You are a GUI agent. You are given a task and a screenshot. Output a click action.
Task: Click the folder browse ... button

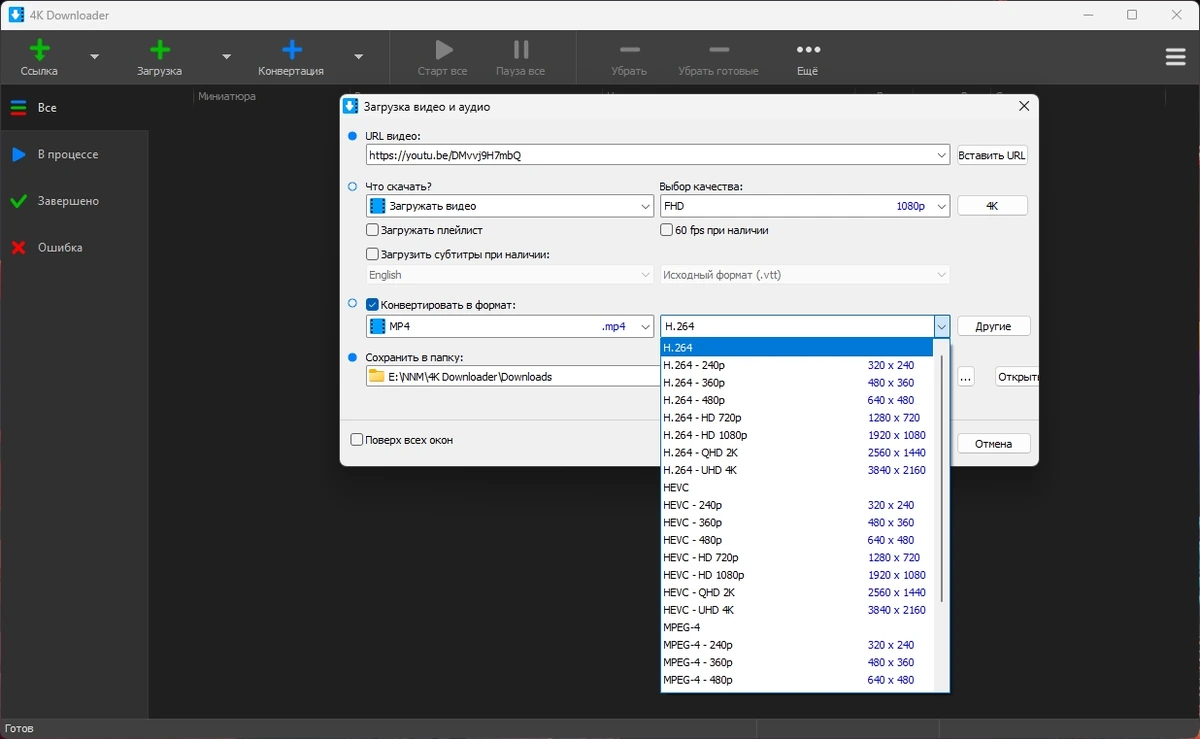(965, 377)
